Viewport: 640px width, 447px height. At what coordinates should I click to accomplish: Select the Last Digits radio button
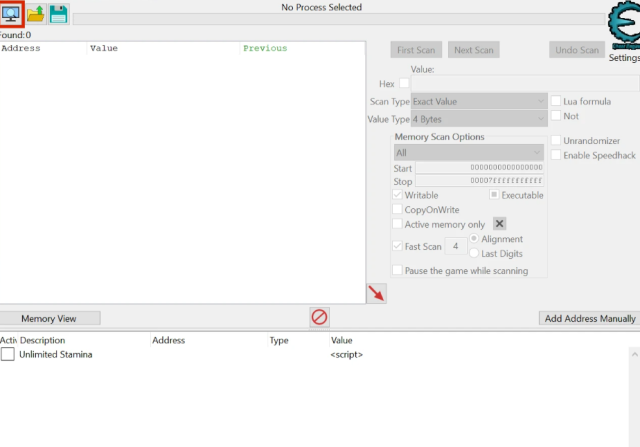point(474,254)
